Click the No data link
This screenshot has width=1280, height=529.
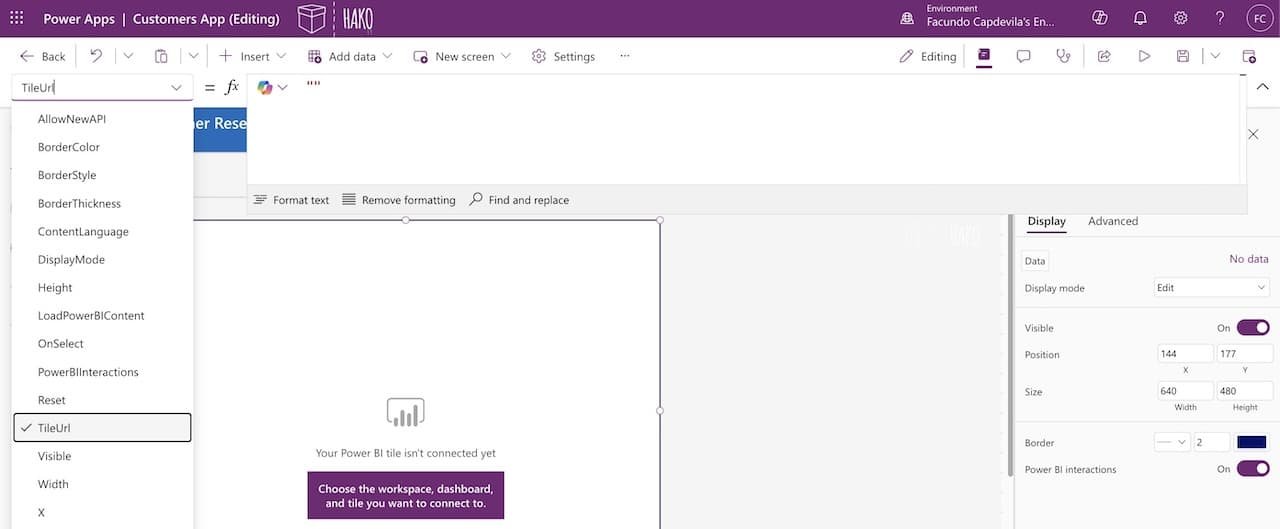(1249, 259)
